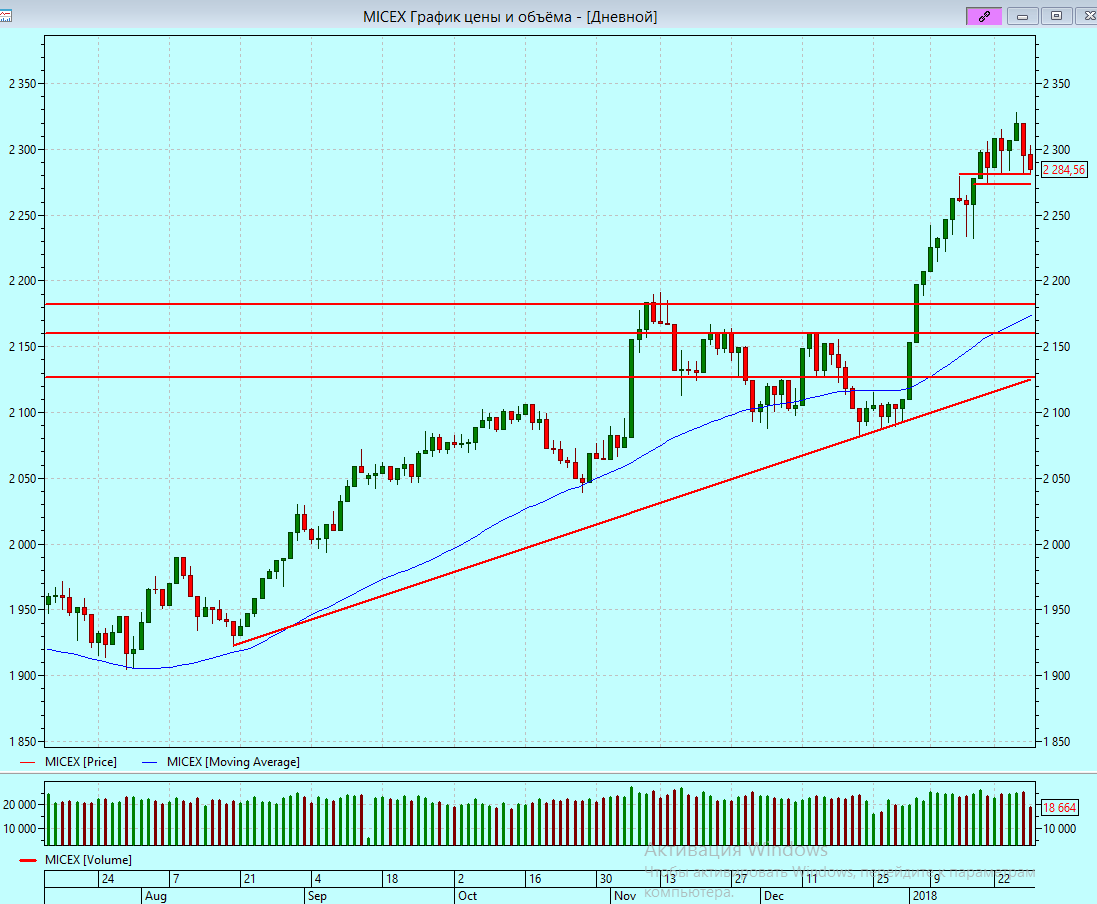Click the date label '24' on the time axis
Screen dimensions: 1097x904
pos(108,879)
